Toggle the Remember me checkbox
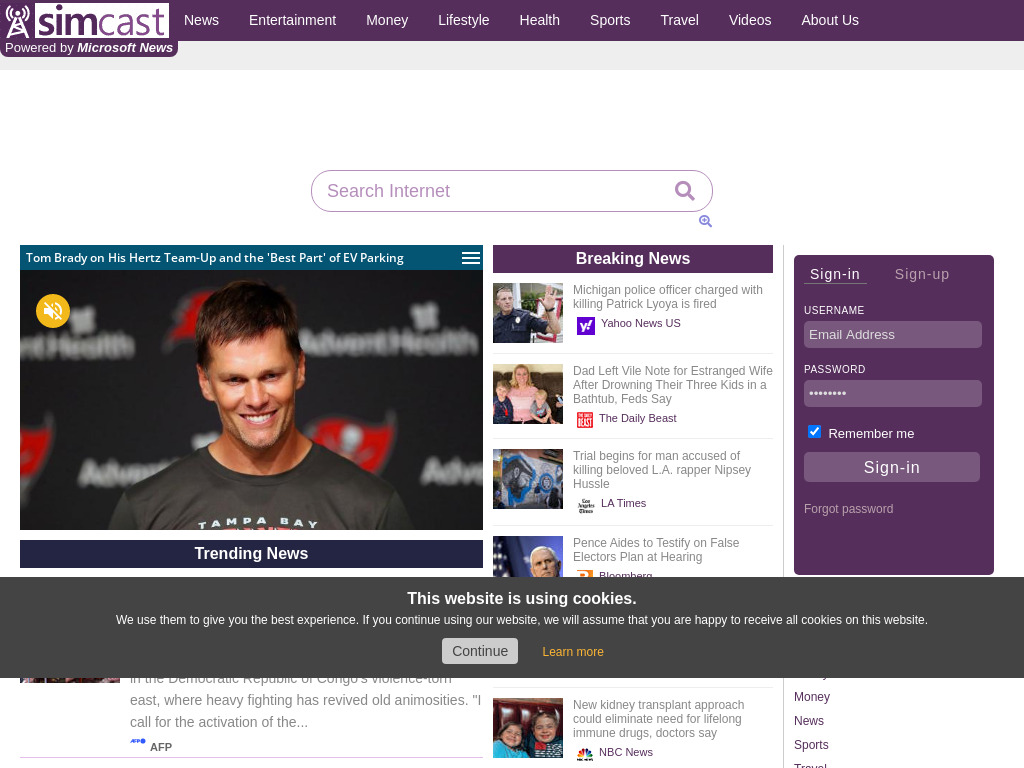 coord(814,432)
